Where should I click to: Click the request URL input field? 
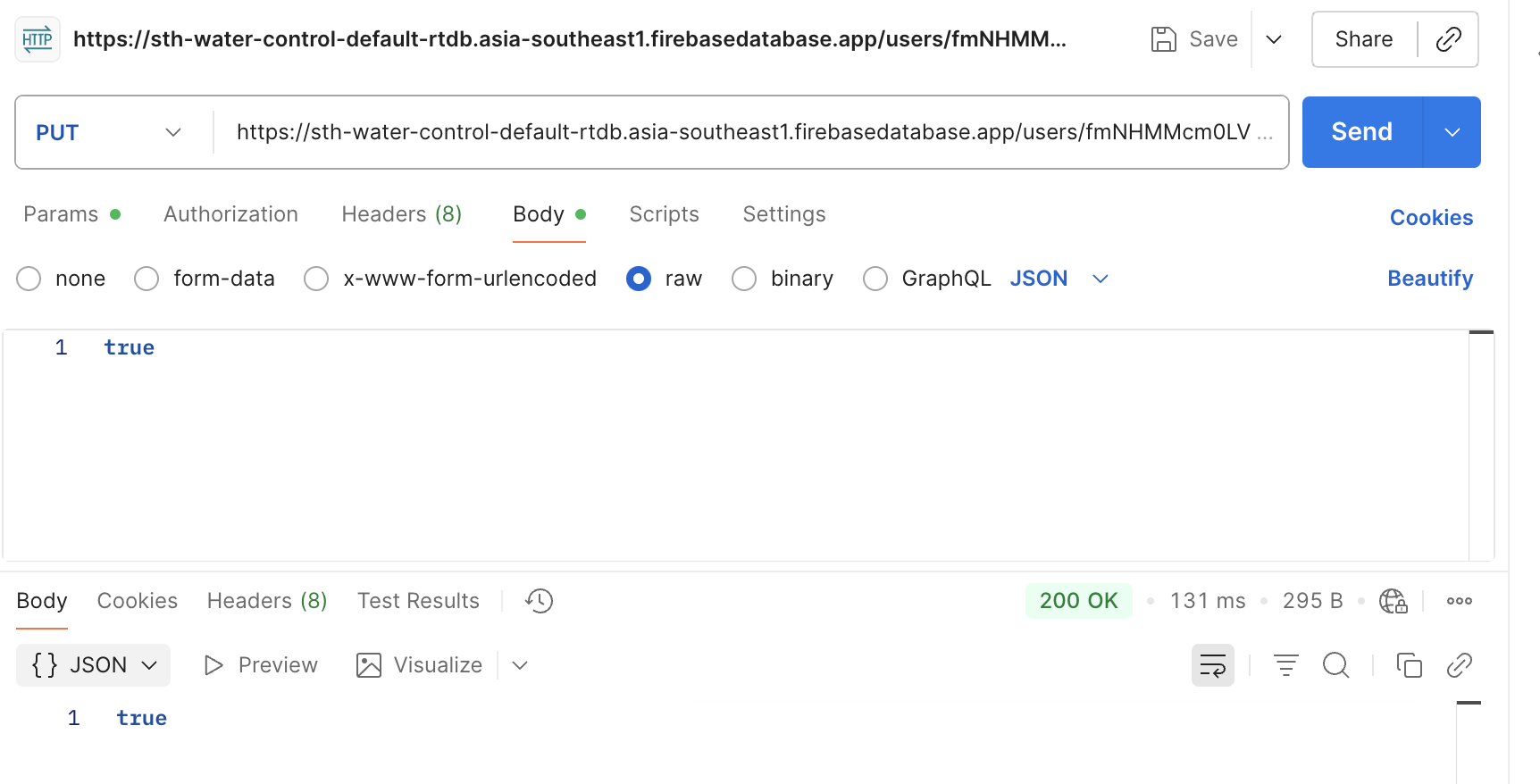tap(741, 132)
